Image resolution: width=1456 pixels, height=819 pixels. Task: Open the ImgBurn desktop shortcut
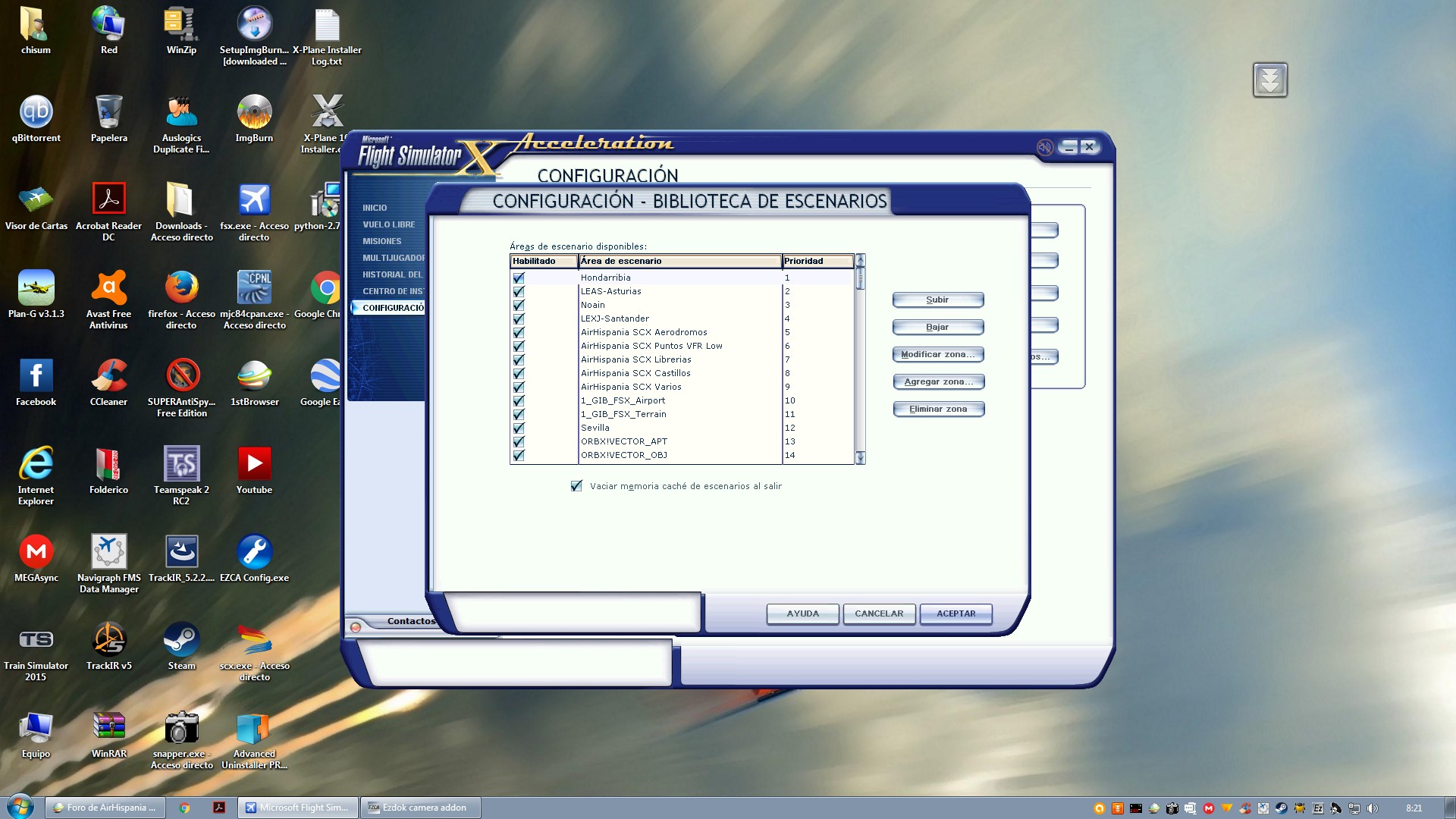(x=254, y=112)
